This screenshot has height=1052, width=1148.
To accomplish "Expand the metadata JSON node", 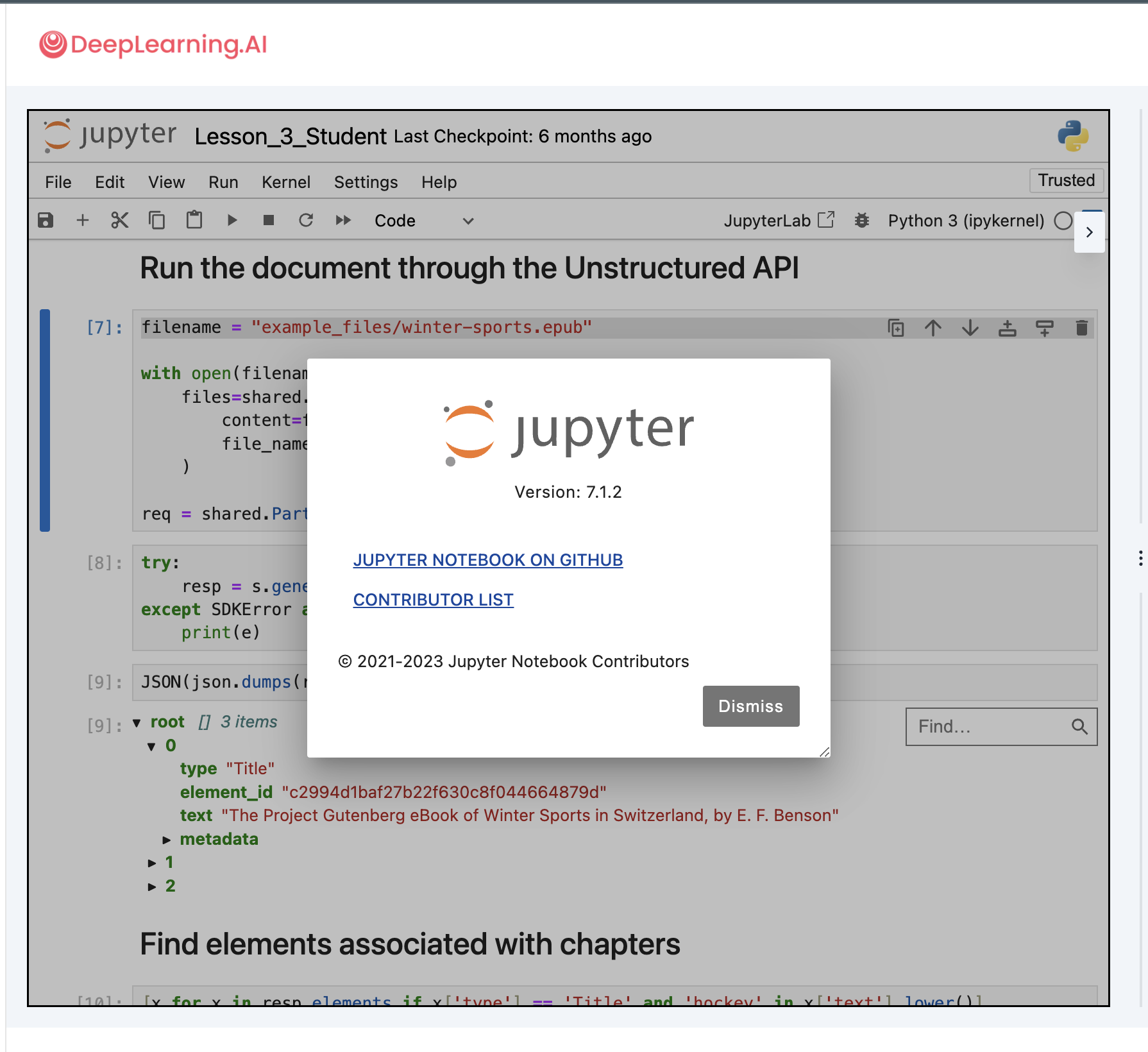I will pyautogui.click(x=167, y=840).
